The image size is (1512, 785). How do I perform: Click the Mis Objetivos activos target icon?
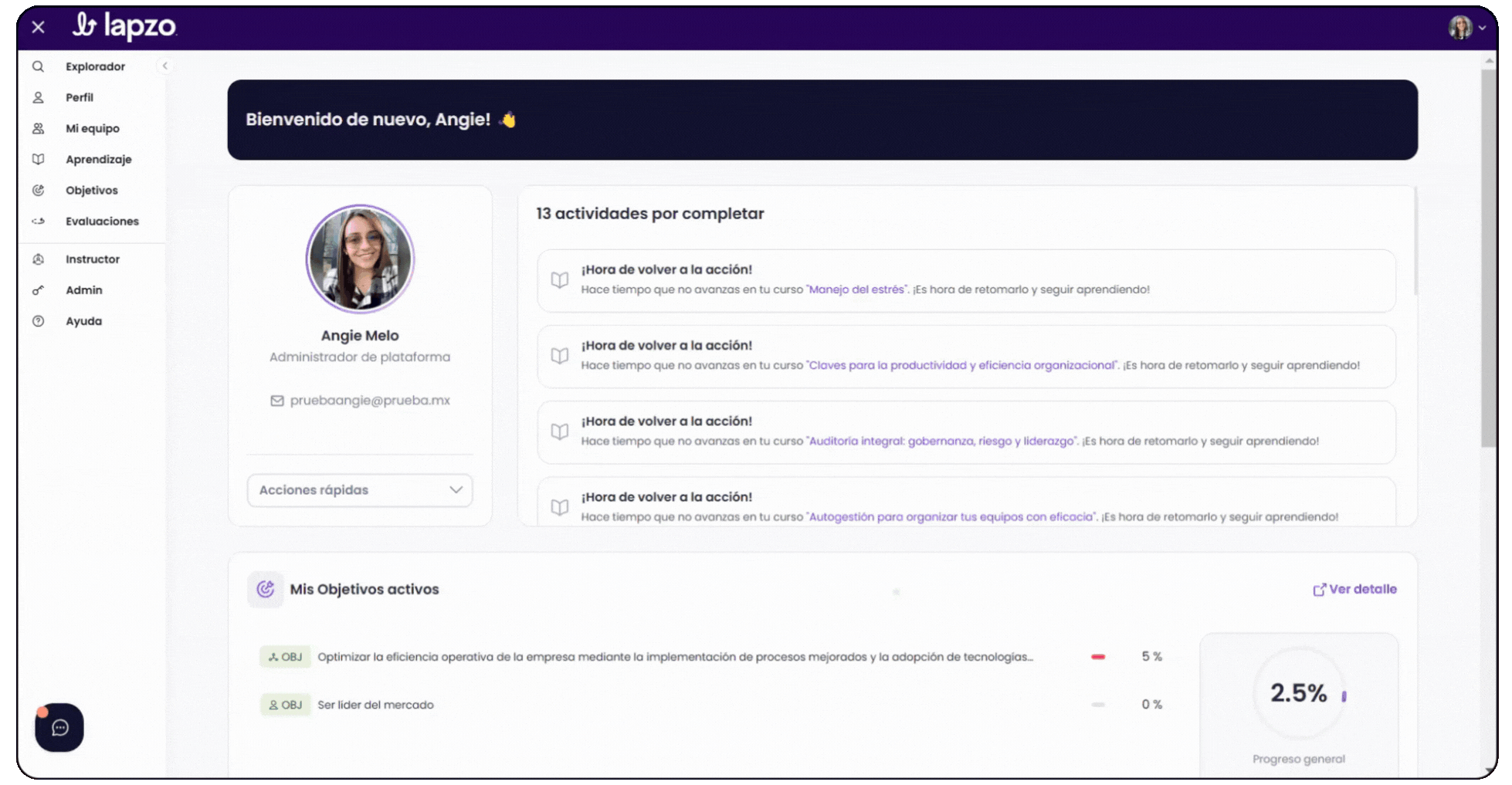[265, 590]
